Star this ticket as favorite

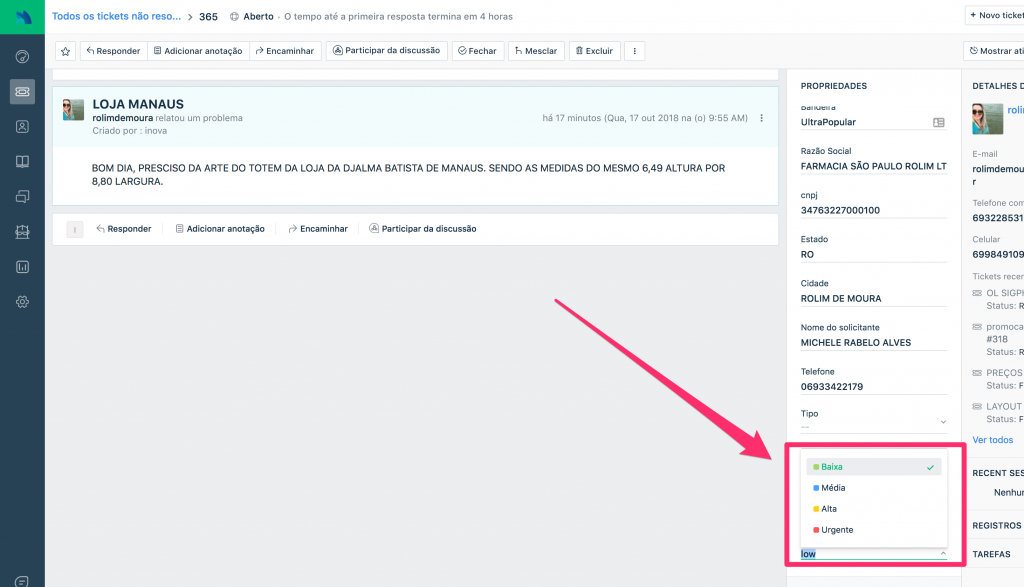(65, 51)
